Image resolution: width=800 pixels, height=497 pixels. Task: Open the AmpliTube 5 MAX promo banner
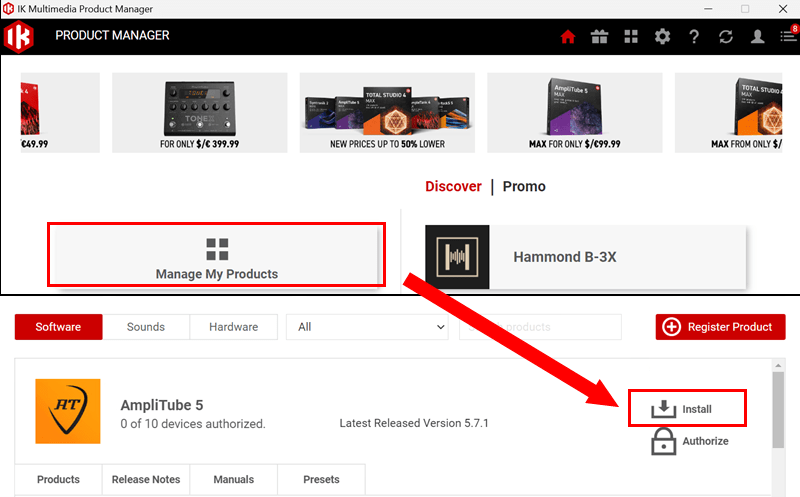[574, 113]
